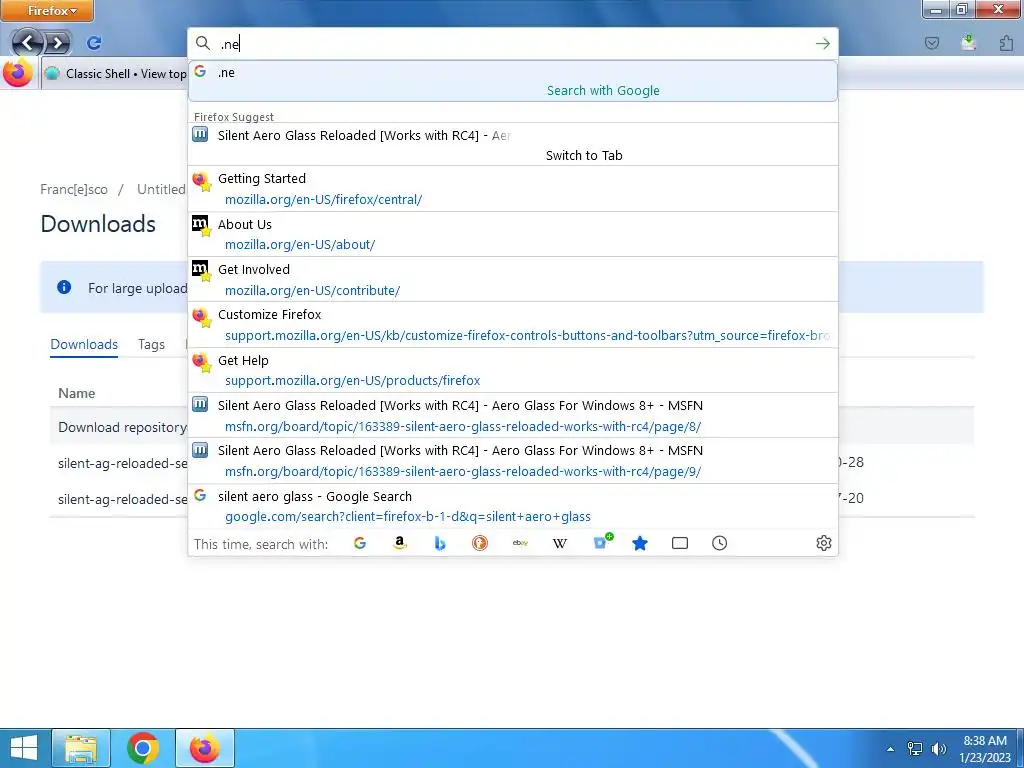Search open tabs with the tab icon
Screen dimensions: 1024x768
(x=680, y=543)
